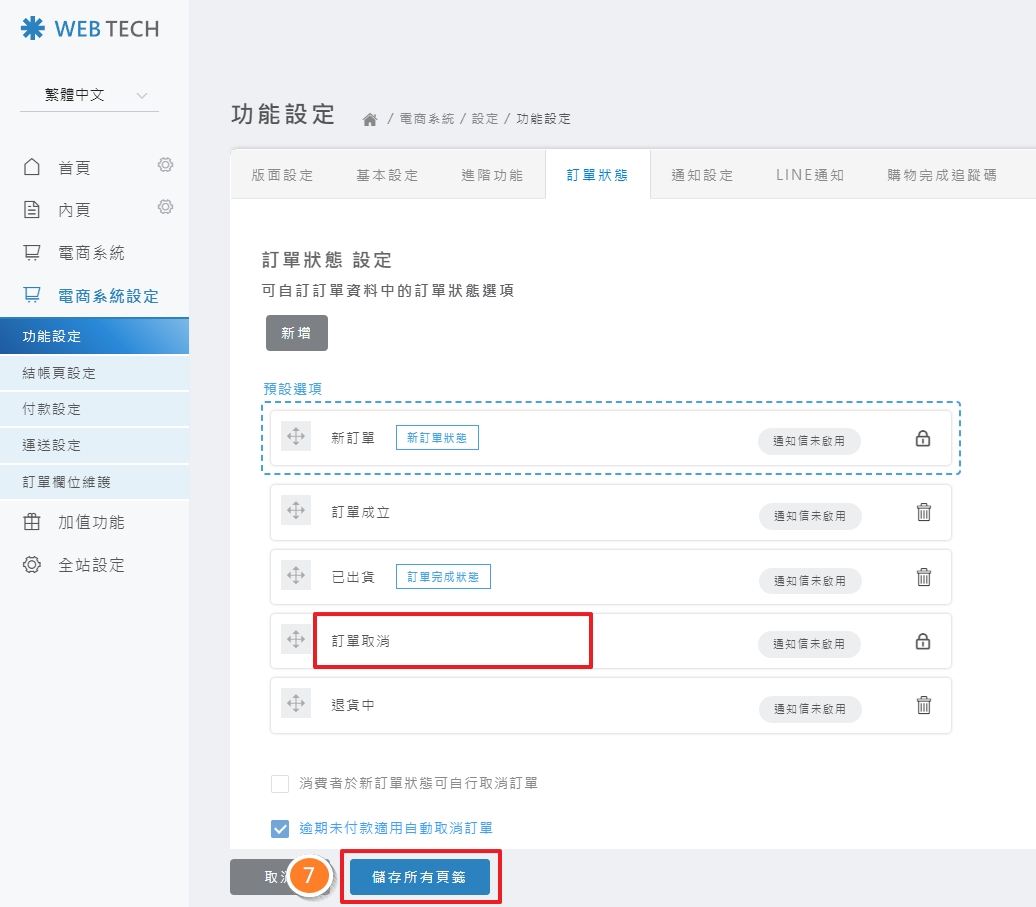Click the move handle beside 退貨中
This screenshot has height=907, width=1036.
coord(296,704)
